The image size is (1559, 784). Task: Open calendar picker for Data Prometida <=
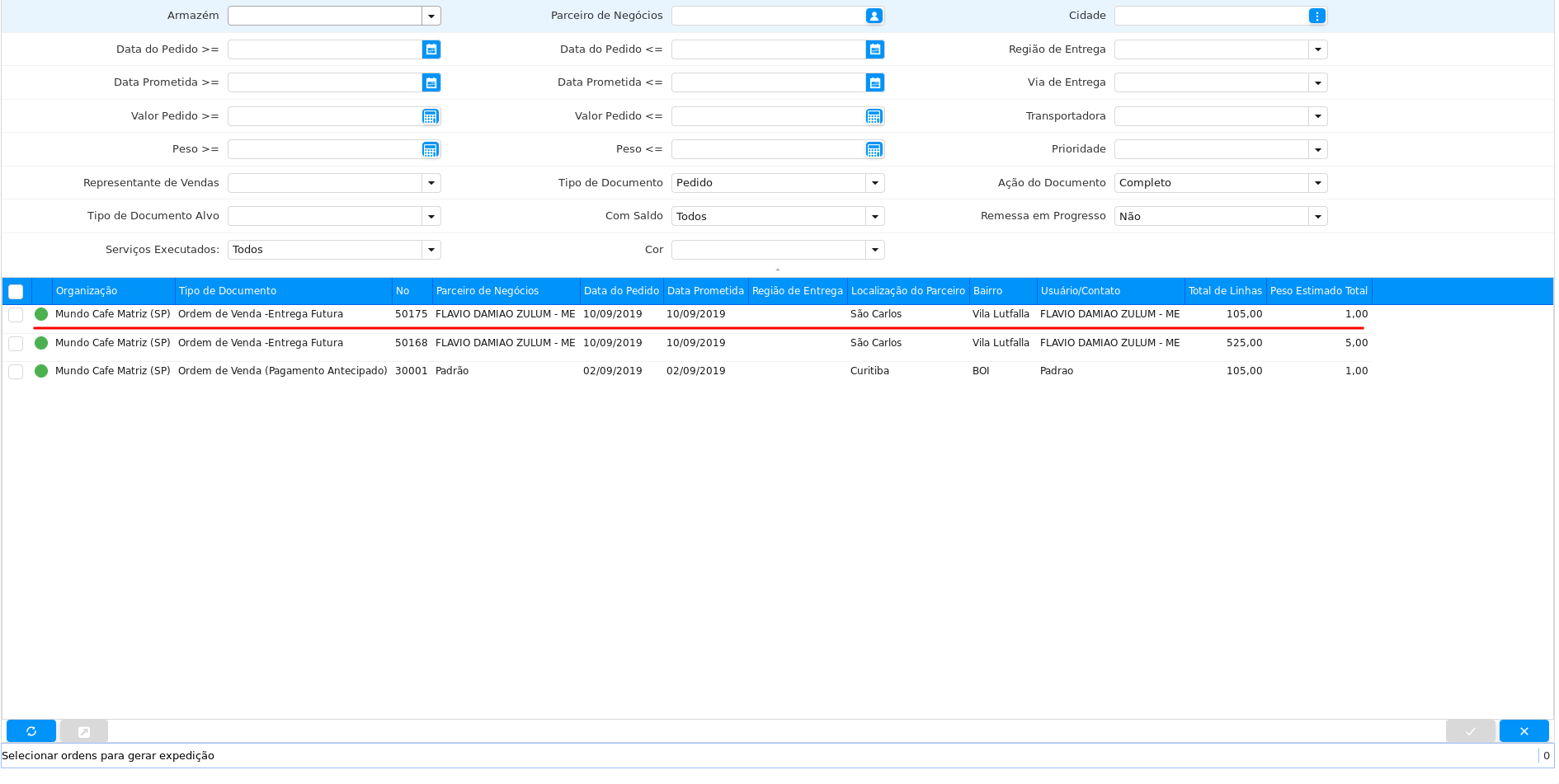click(x=874, y=82)
